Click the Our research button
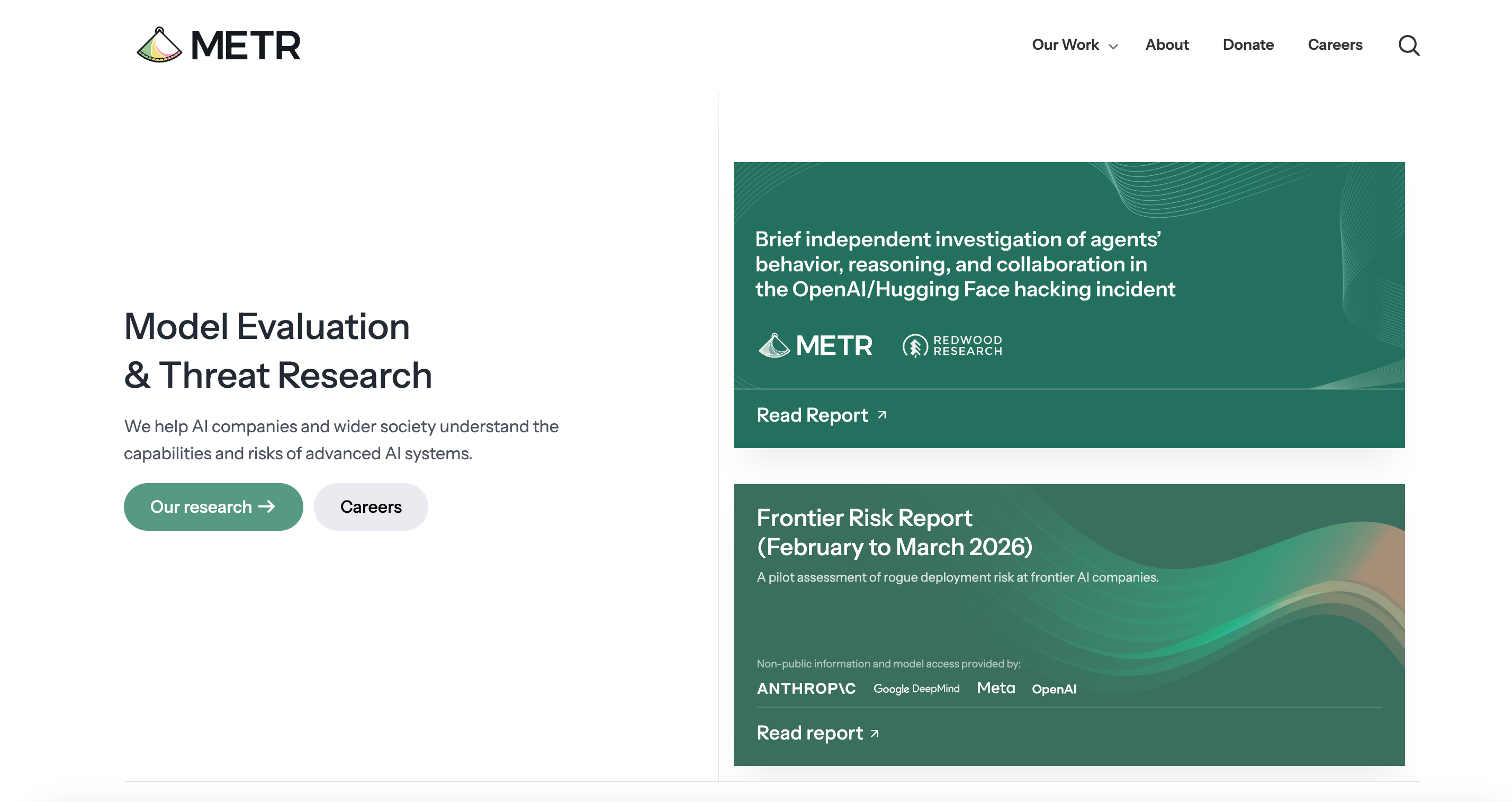 (x=213, y=507)
